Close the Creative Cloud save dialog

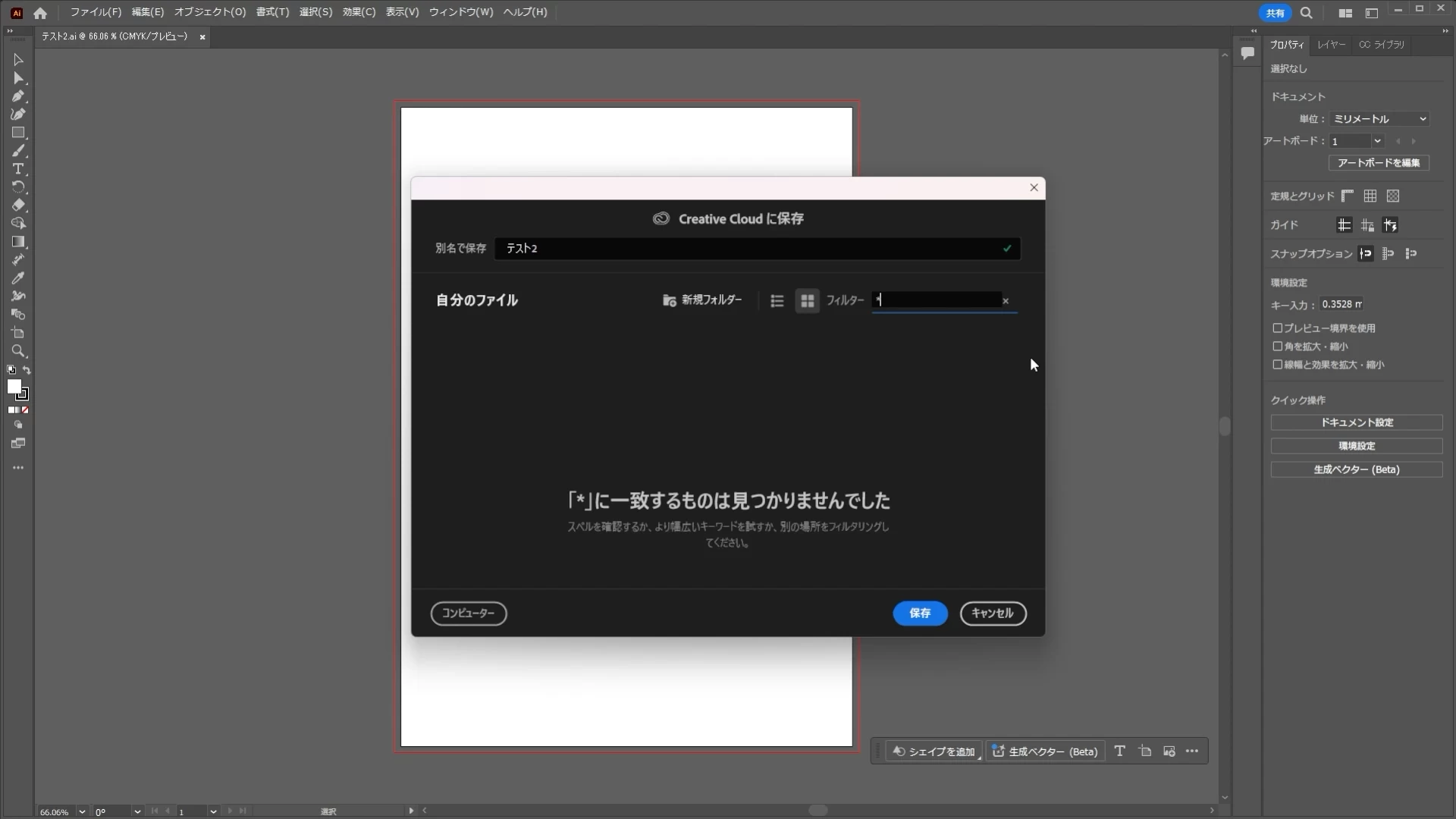coord(1034,188)
